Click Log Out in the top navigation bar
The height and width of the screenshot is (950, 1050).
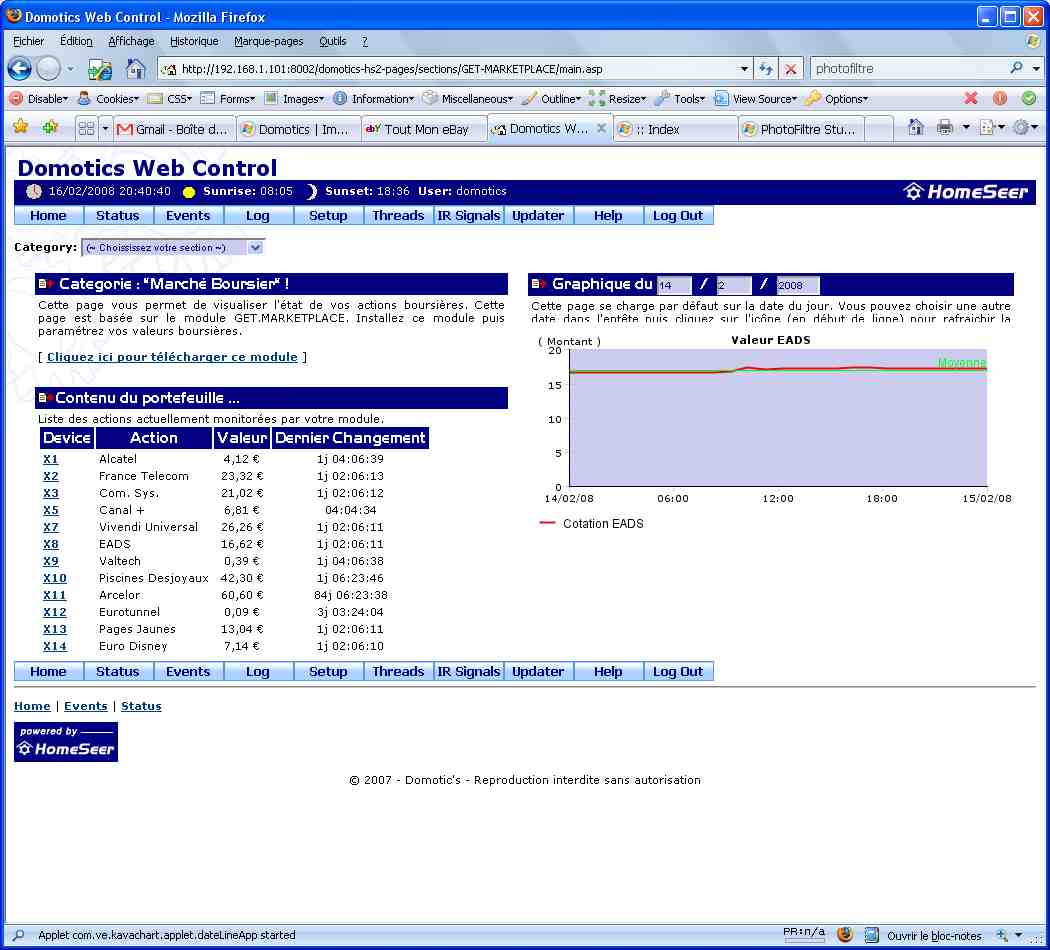pos(678,216)
